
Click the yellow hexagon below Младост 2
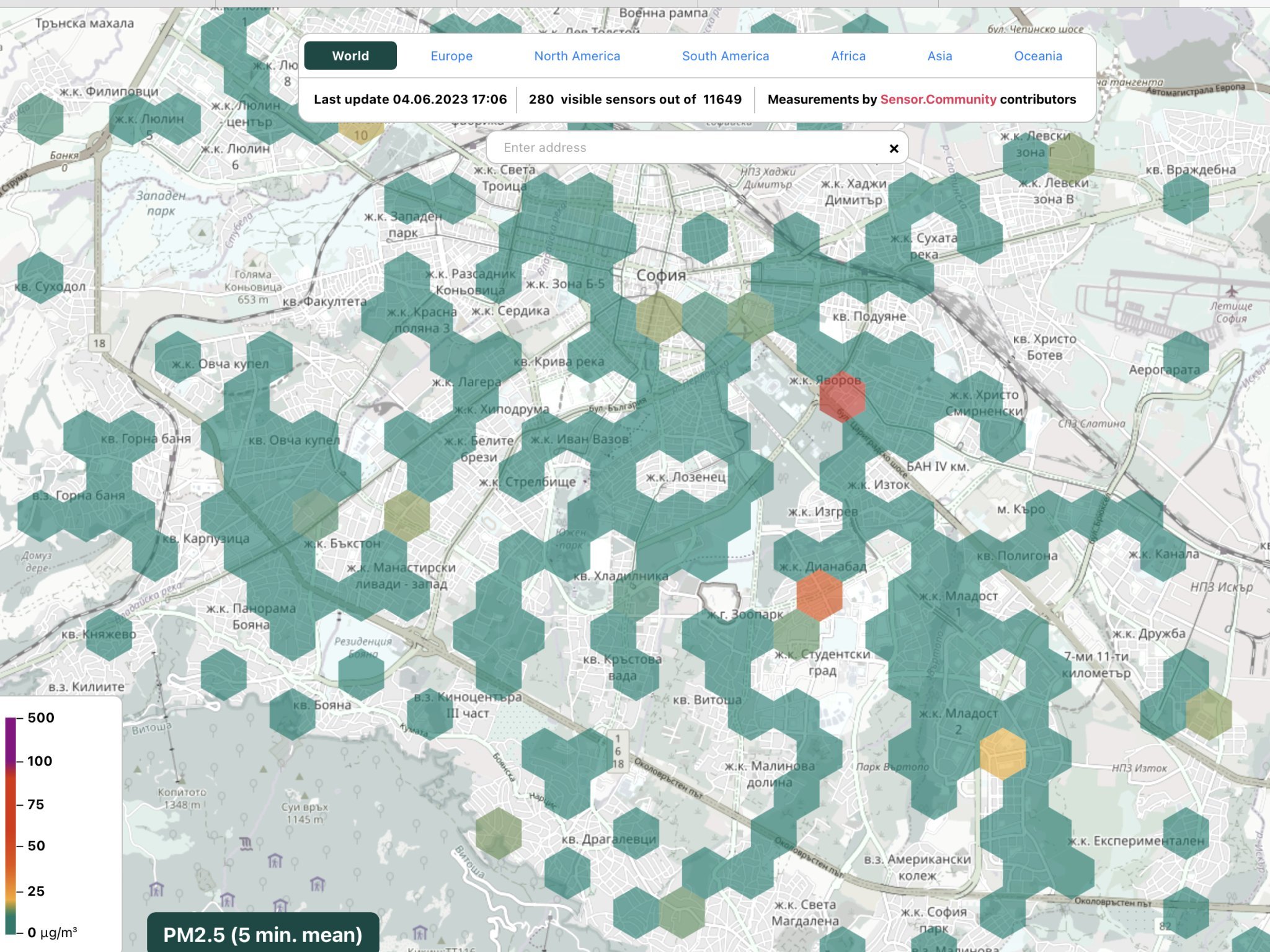(1002, 754)
